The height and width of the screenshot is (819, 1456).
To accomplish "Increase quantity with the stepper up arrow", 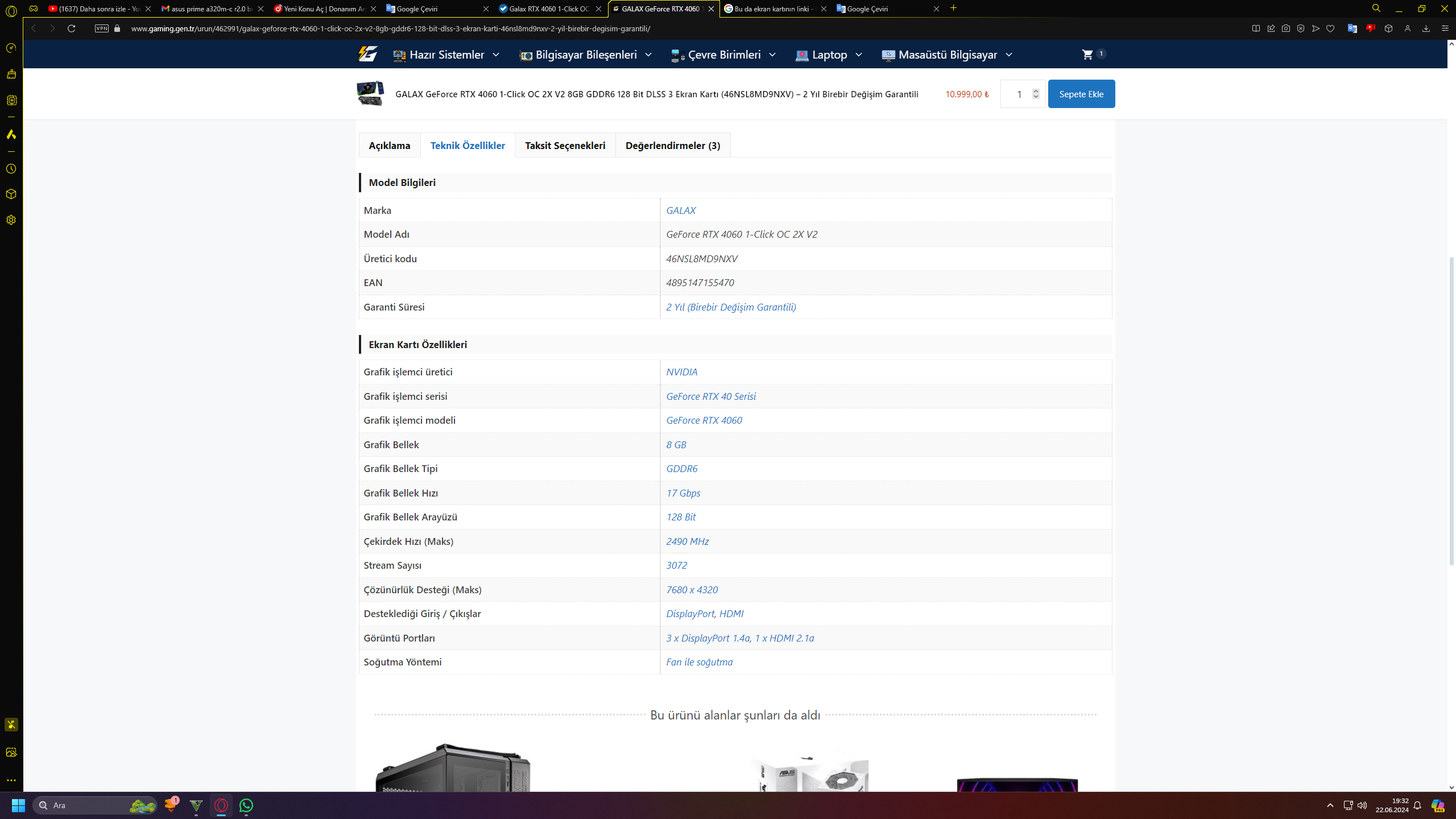I will click(x=1036, y=90).
